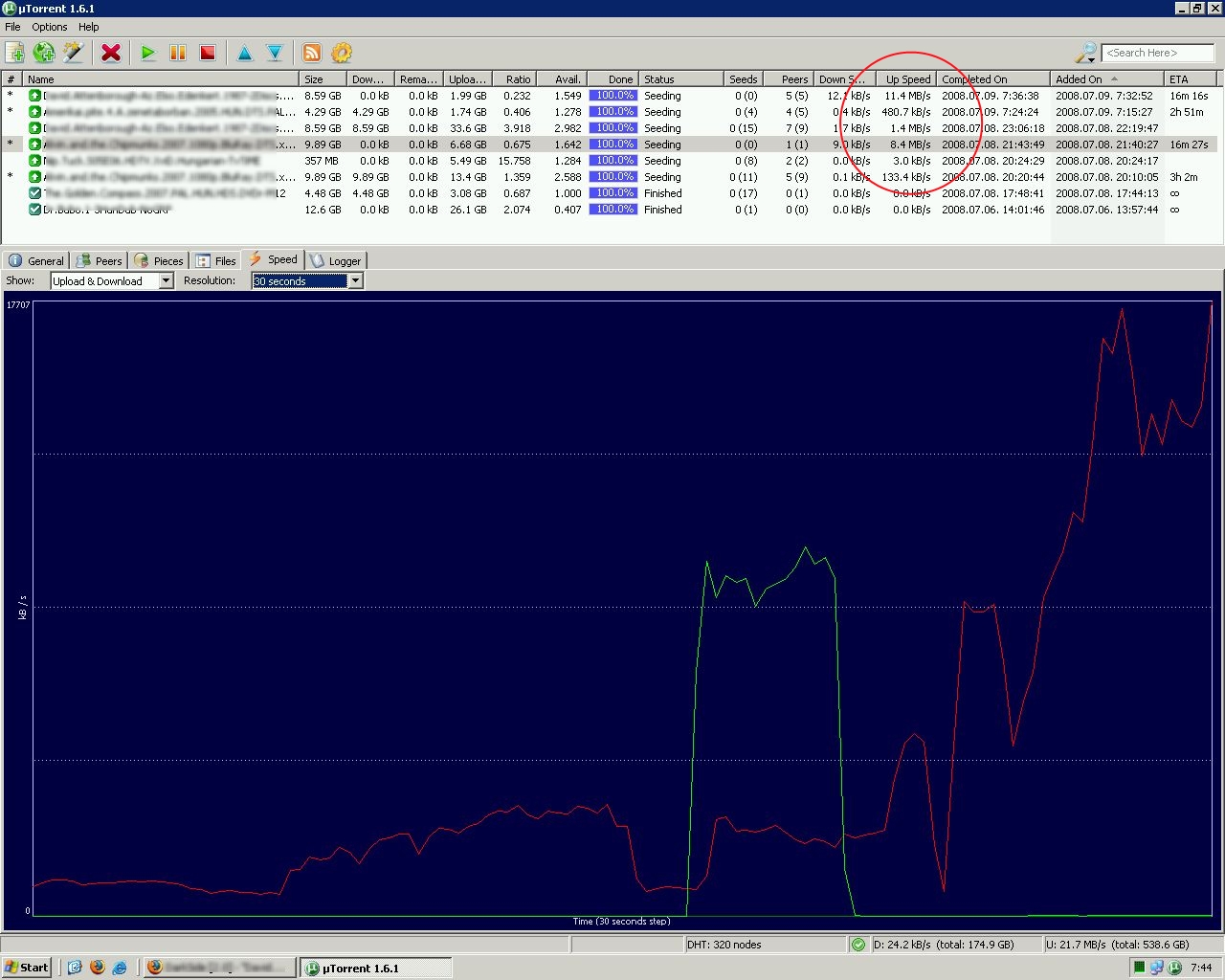This screenshot has width=1225, height=980.
Task: Click the Windows Start button
Action: click(x=27, y=968)
